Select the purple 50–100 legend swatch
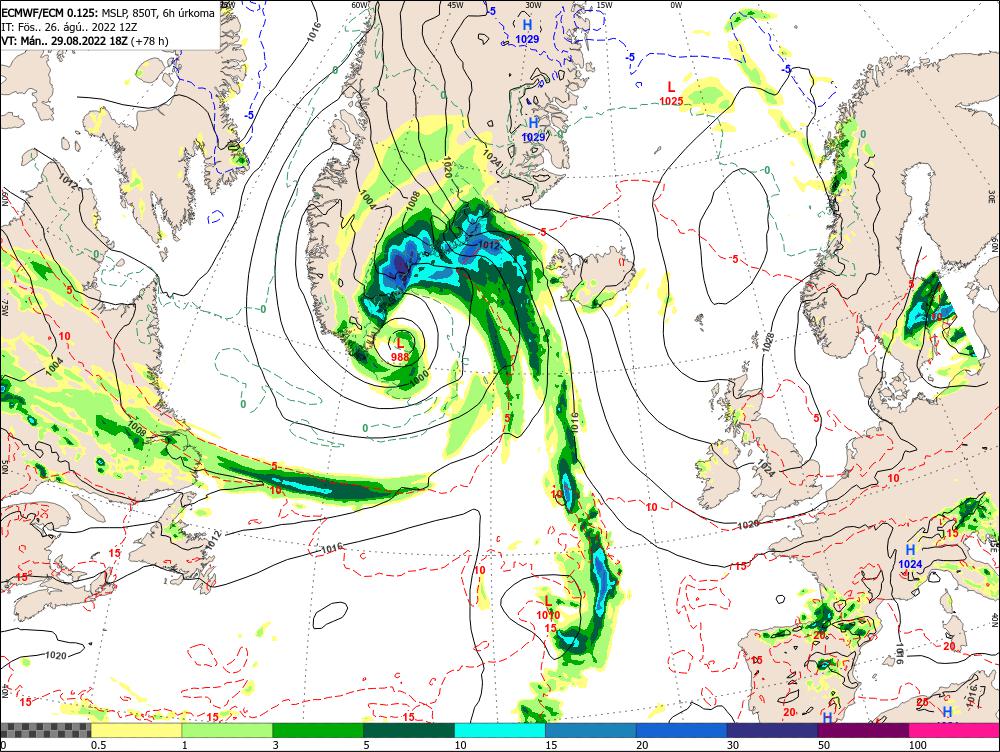Screen dimensions: 1000x752 [864, 730]
